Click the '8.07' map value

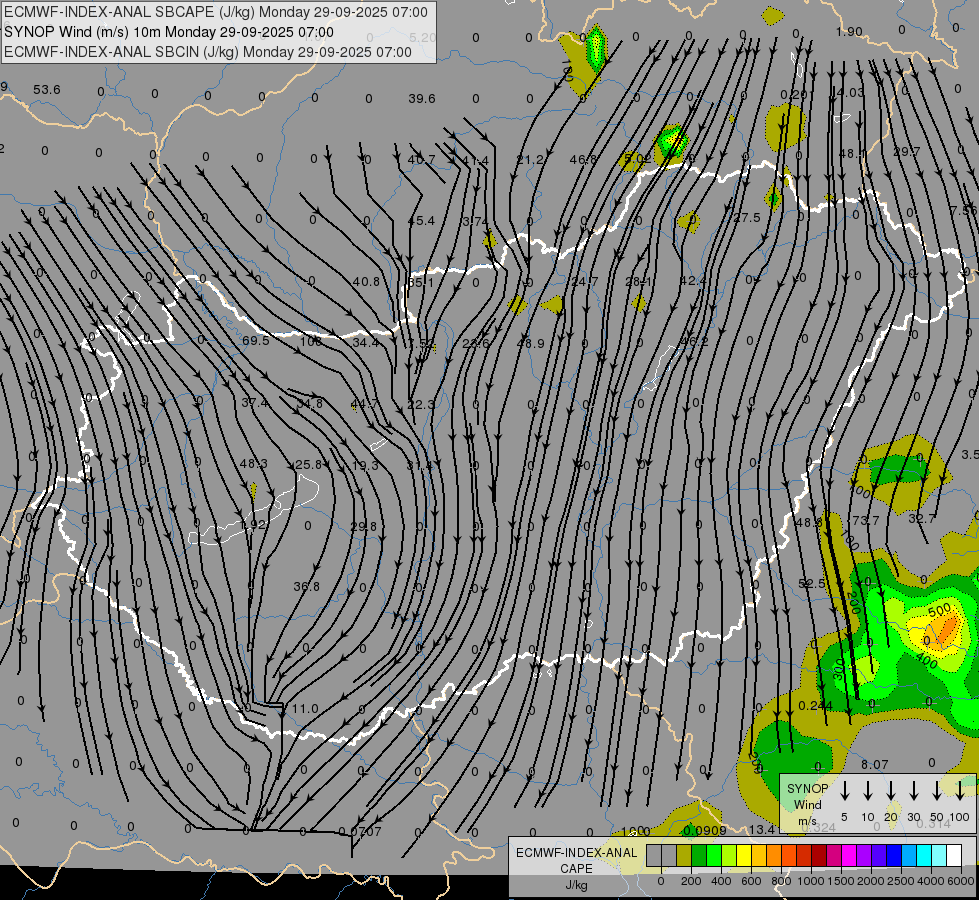pos(875,764)
